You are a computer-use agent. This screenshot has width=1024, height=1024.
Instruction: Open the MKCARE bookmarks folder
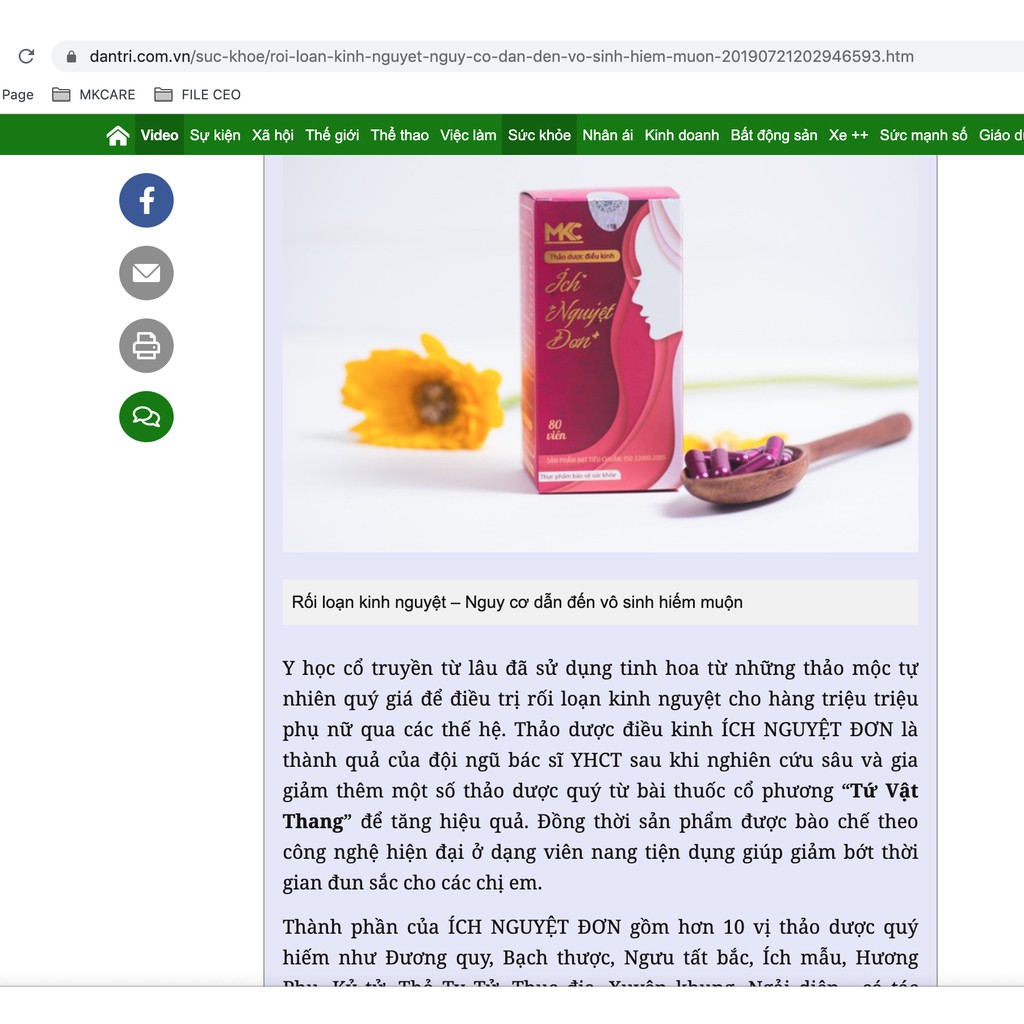(93, 95)
